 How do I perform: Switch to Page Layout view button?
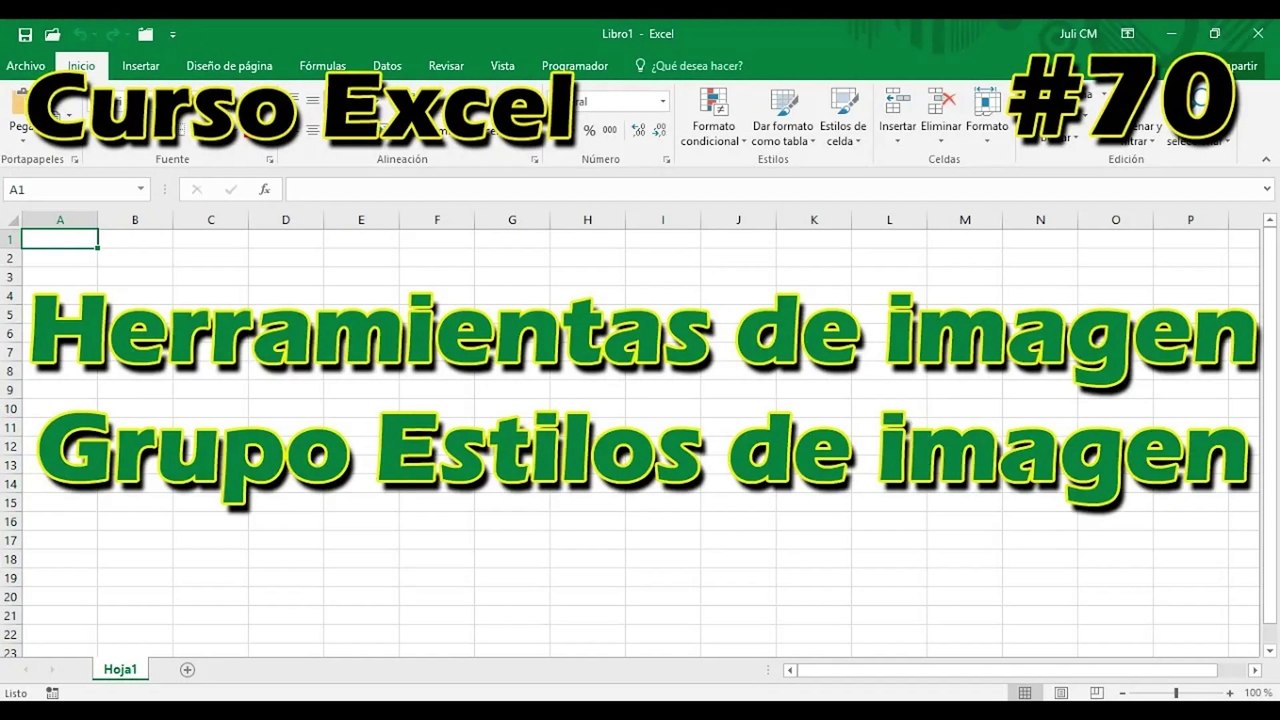[1061, 693]
